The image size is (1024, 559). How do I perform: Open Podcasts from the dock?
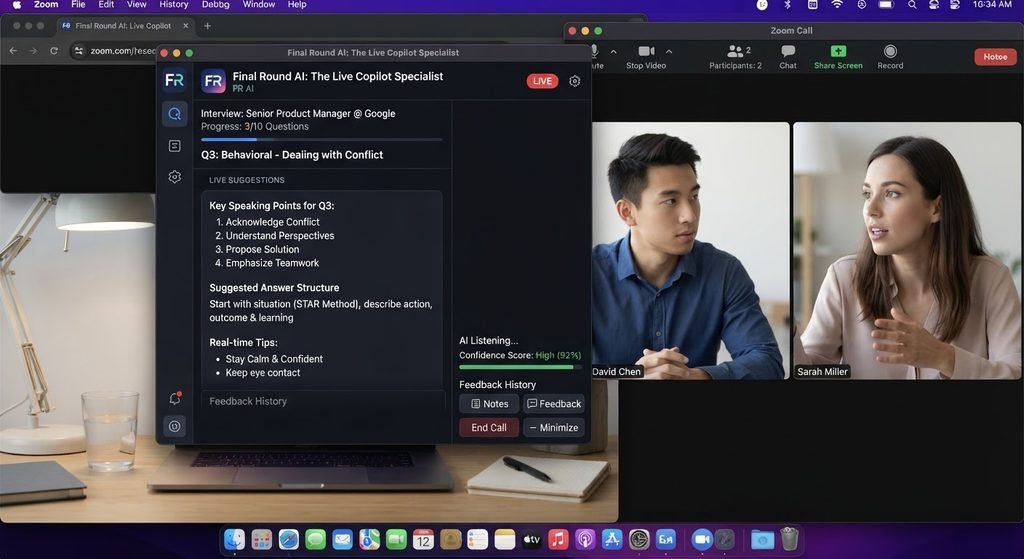pyautogui.click(x=585, y=539)
